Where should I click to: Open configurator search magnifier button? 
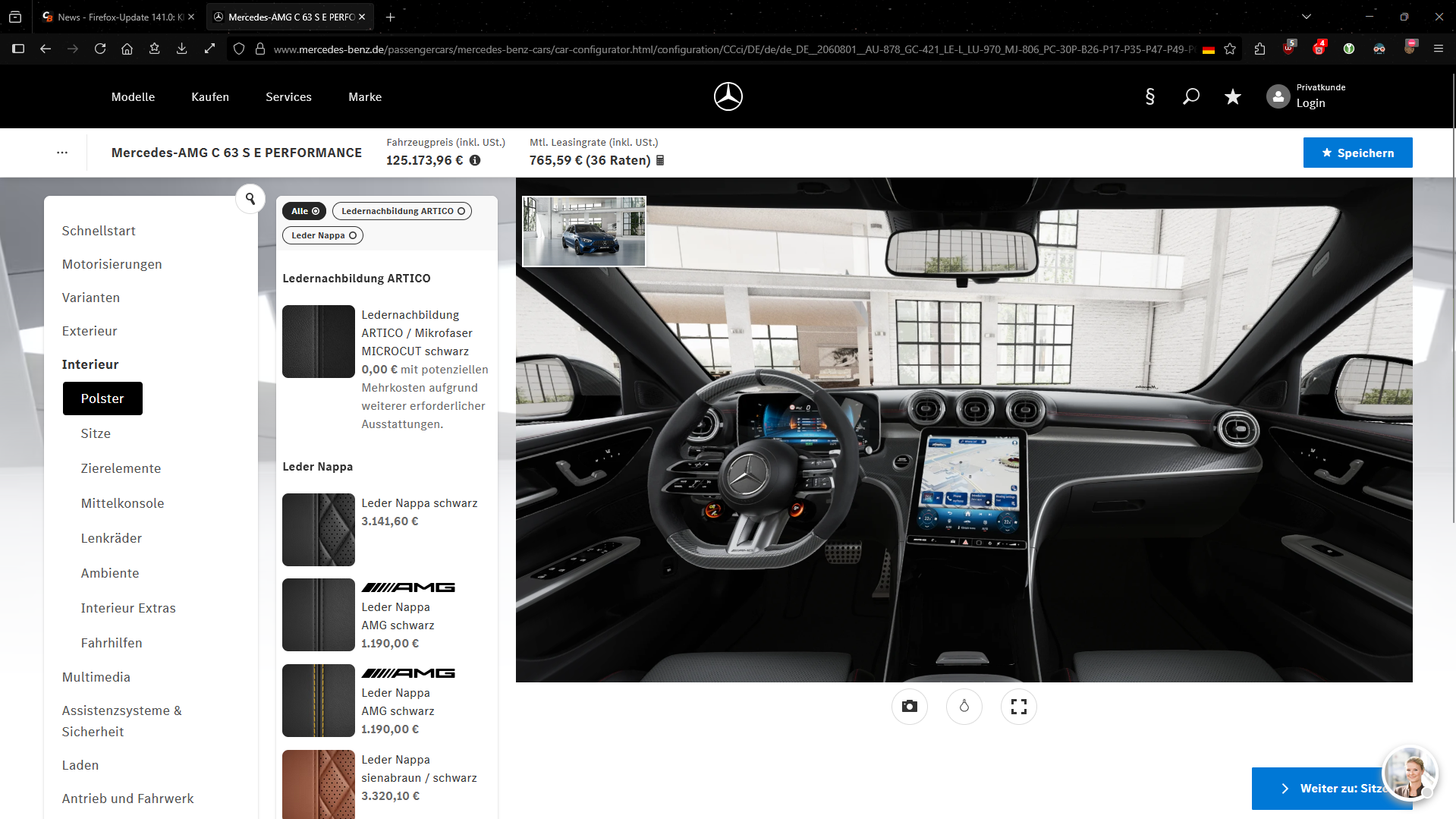(x=250, y=199)
